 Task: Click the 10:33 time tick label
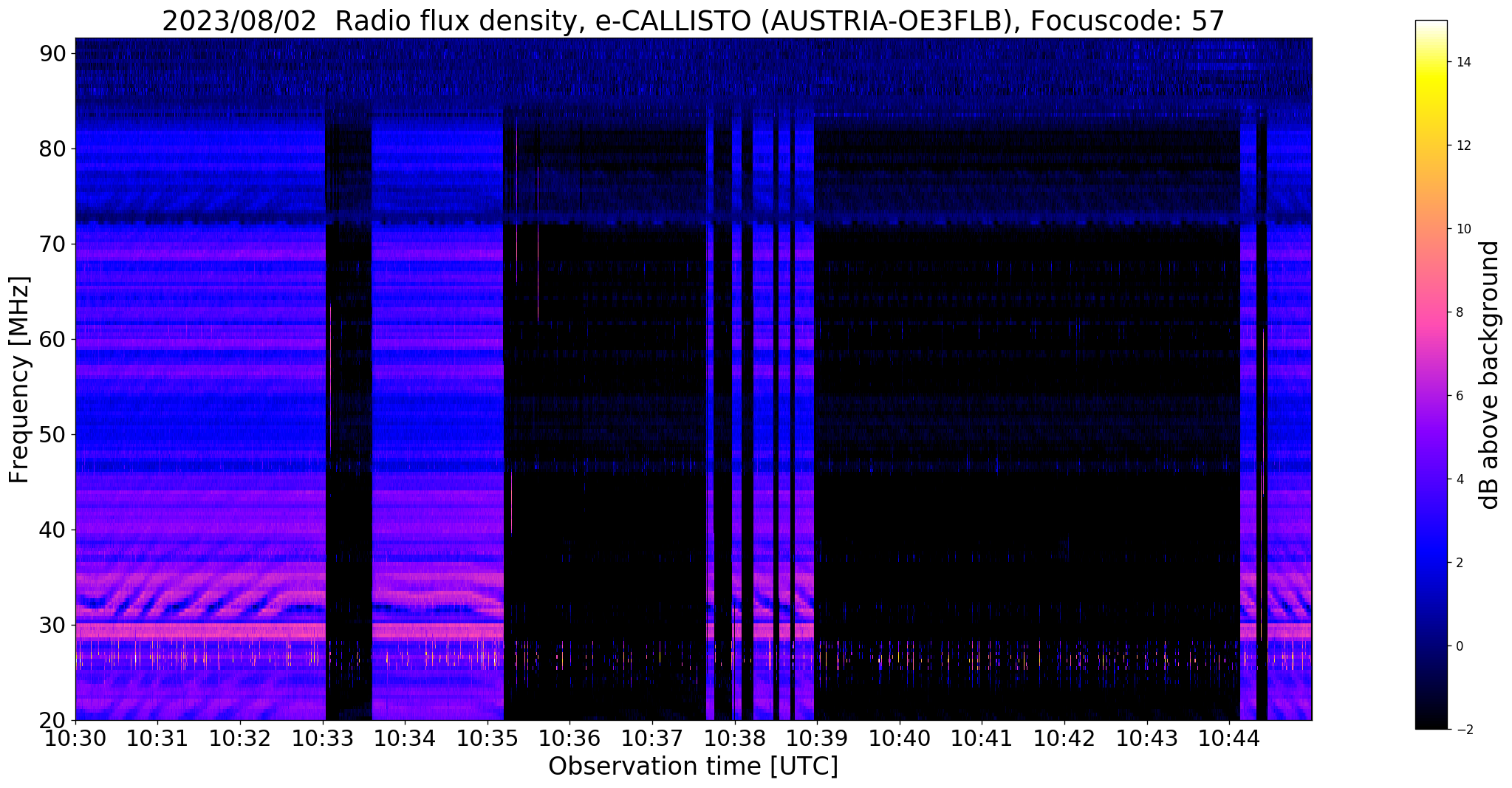(x=322, y=738)
